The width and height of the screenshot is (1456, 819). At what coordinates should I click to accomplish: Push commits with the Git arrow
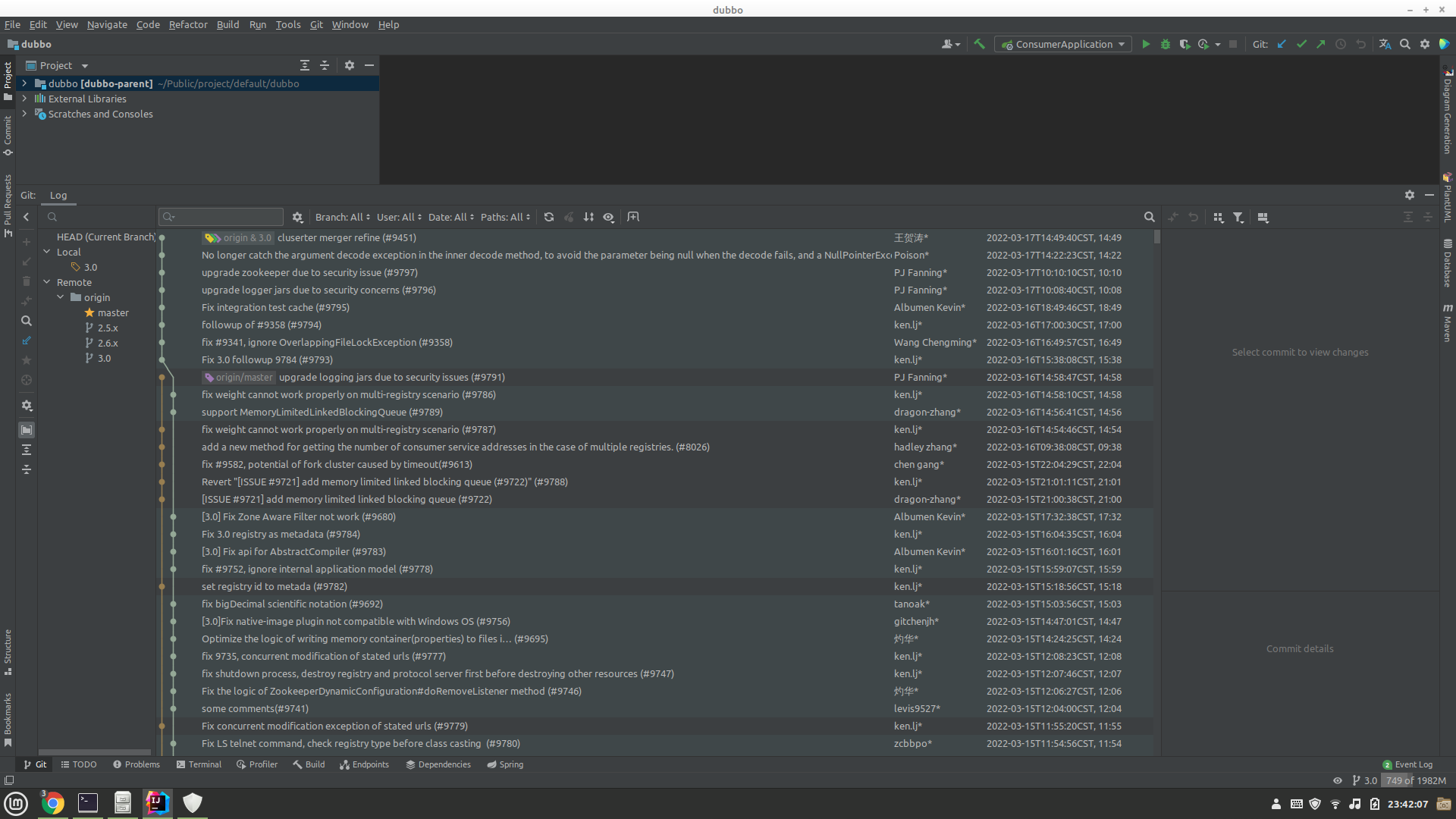(x=1321, y=44)
